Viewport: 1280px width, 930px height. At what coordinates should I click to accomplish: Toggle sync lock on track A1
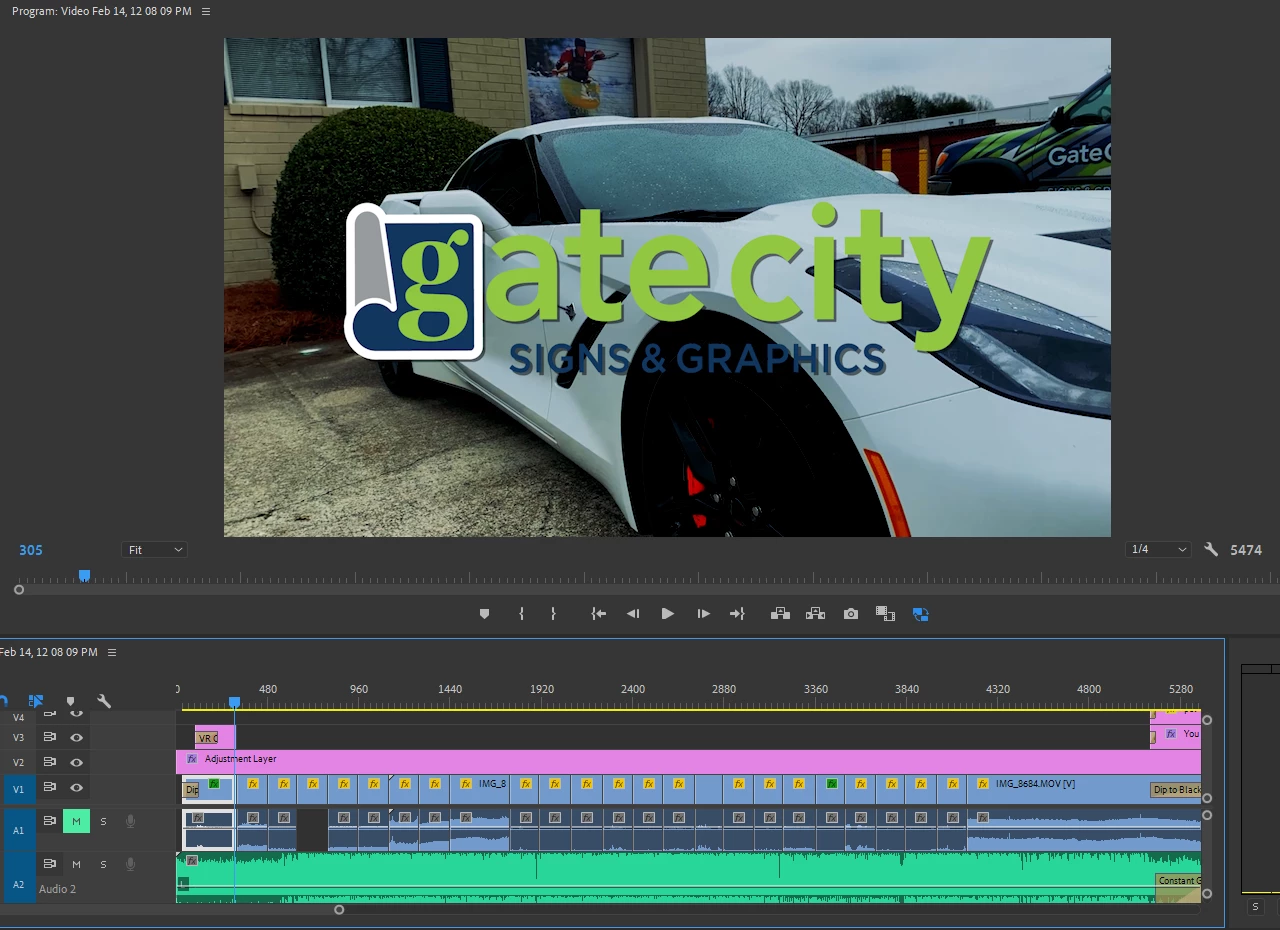coord(49,821)
